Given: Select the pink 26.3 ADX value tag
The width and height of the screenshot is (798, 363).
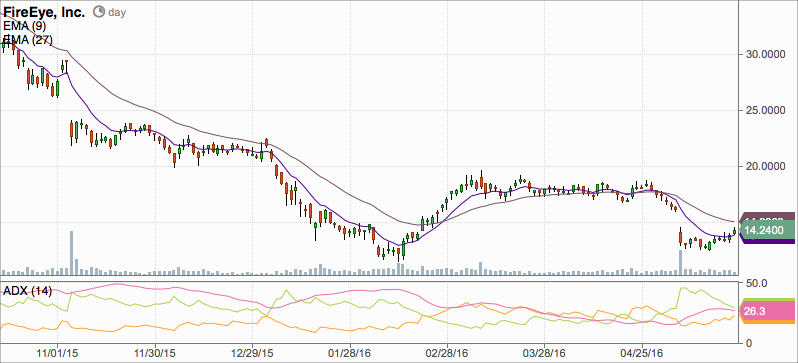Looking at the screenshot, I should (768, 311).
